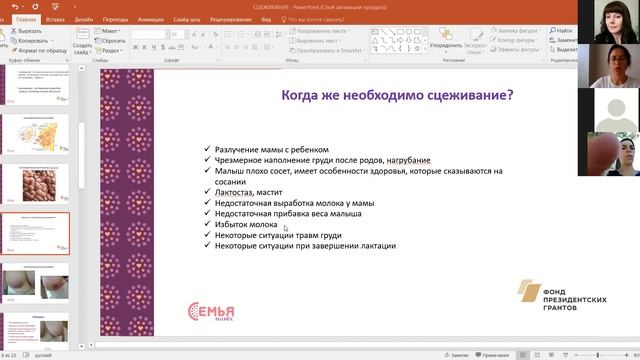The width and height of the screenshot is (640, 360).
Task: Click the 'Что вы хотите сделать?' search box
Action: [x=313, y=19]
